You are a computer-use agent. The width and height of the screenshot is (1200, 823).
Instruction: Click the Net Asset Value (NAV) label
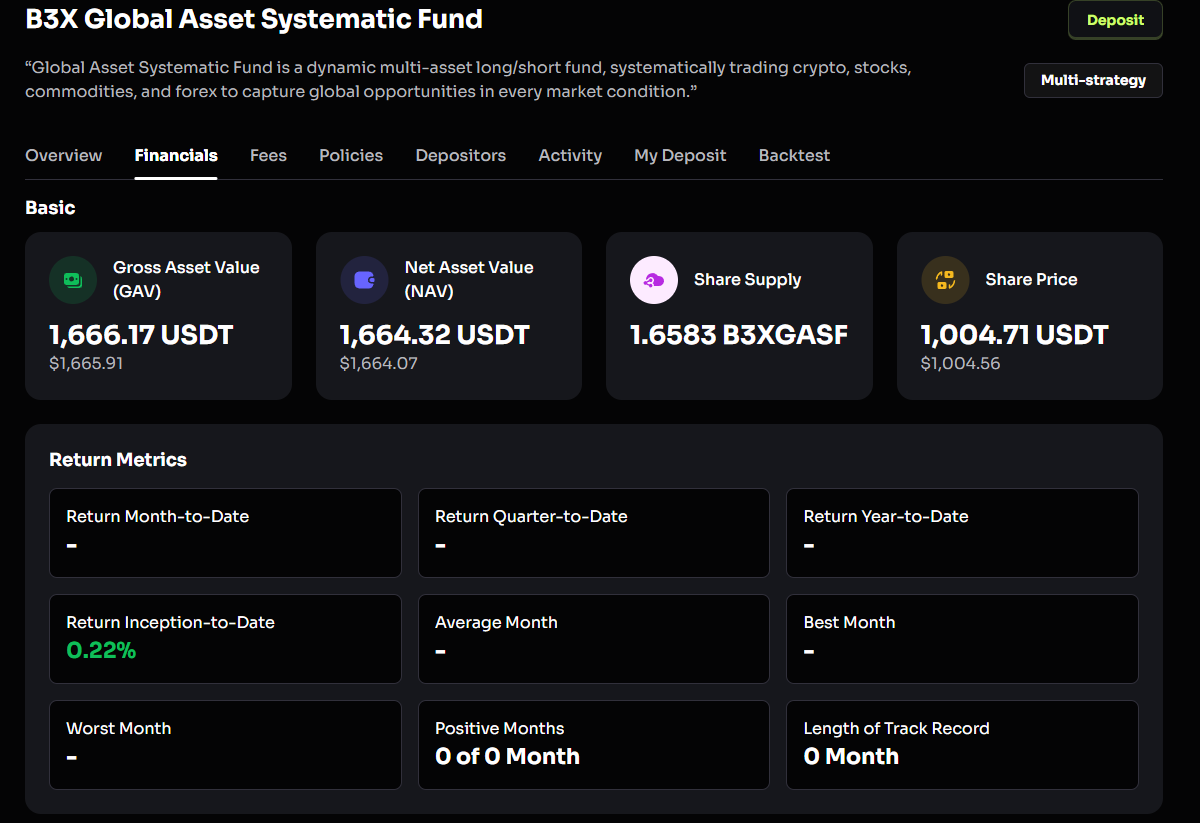click(469, 279)
